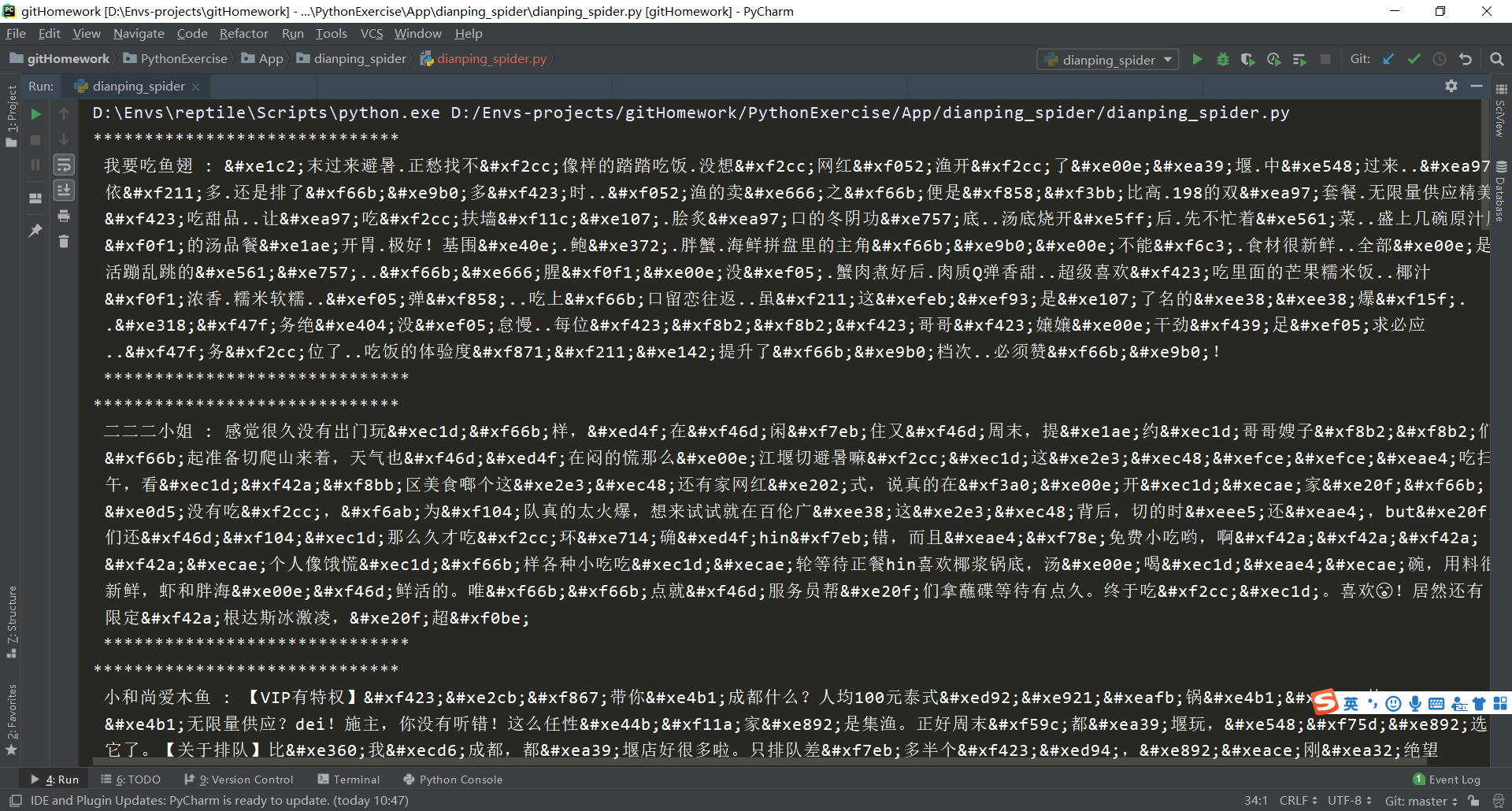Viewport: 1512px width, 811px height.
Task: Open the SciView tool window on the right
Action: pyautogui.click(x=1501, y=110)
